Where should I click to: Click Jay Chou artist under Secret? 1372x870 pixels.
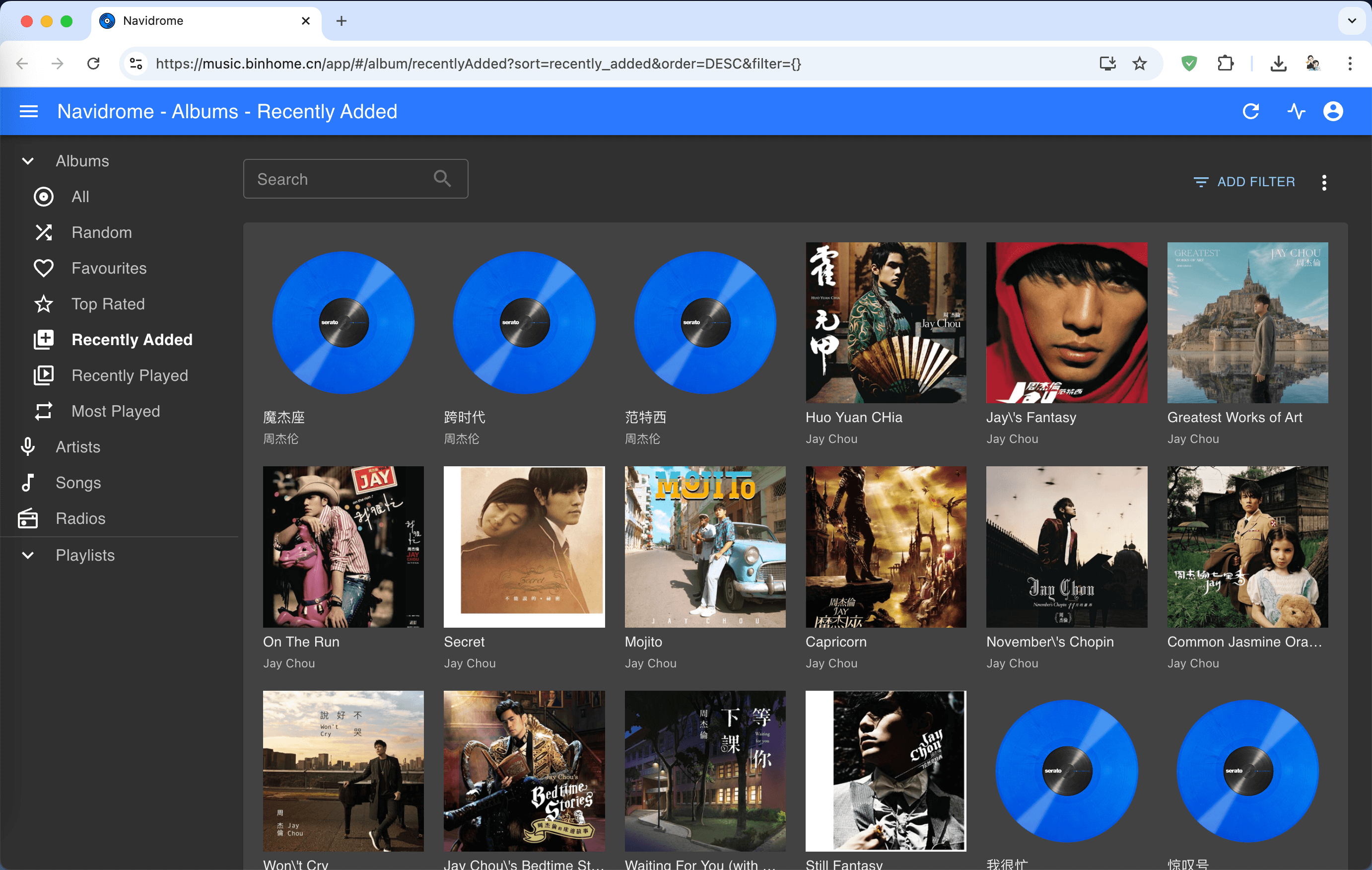tap(470, 663)
